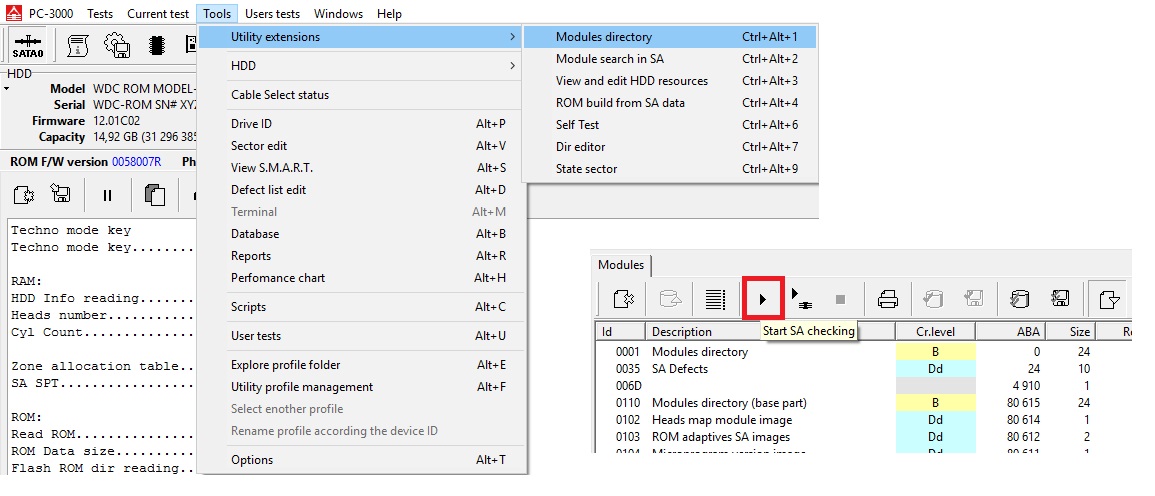This screenshot has height=496, width=1155.
Task: Choose User tests in the Tools menu
Action: tap(362, 336)
